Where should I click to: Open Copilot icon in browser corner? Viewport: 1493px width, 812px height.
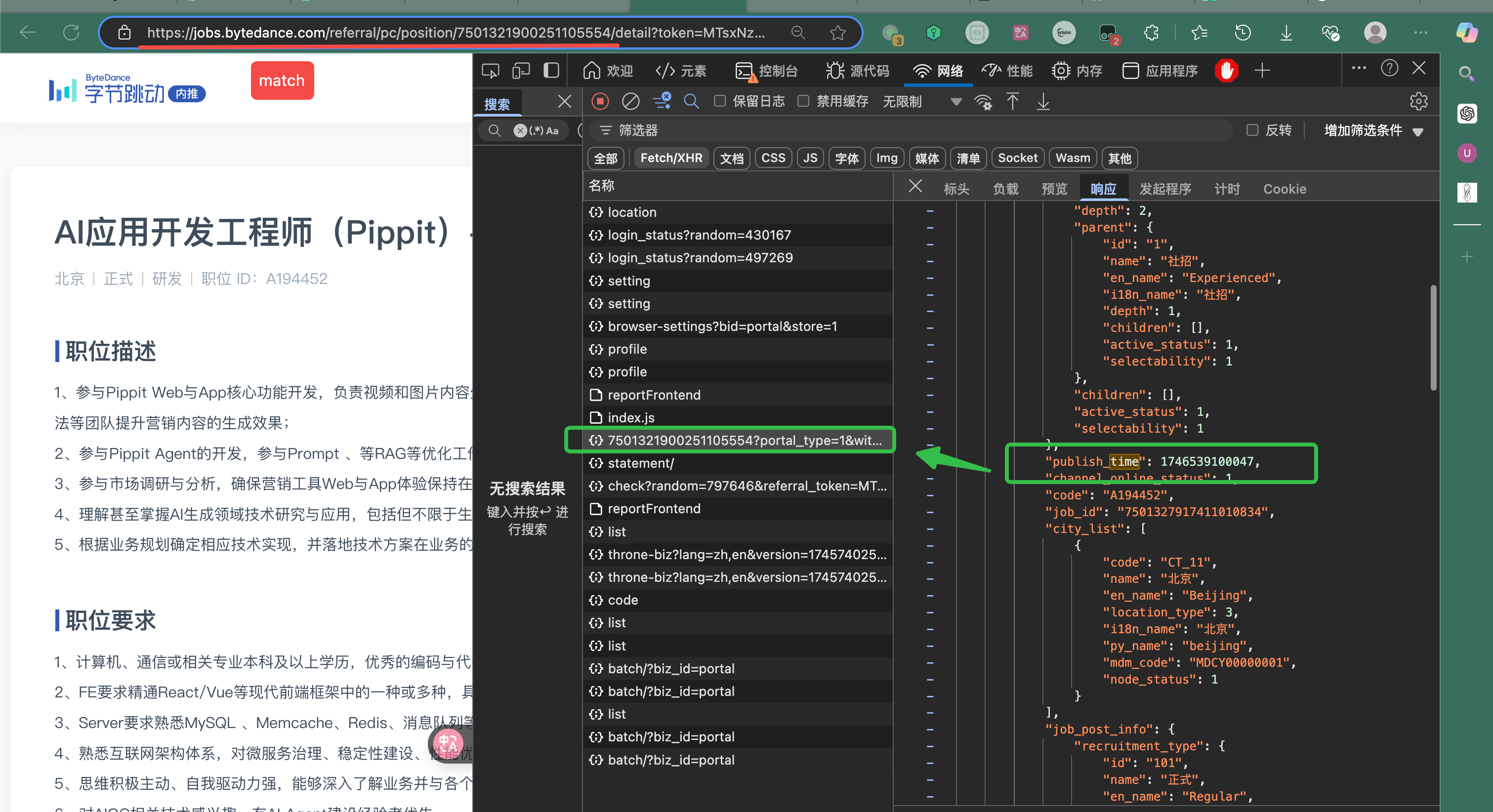tap(1467, 33)
